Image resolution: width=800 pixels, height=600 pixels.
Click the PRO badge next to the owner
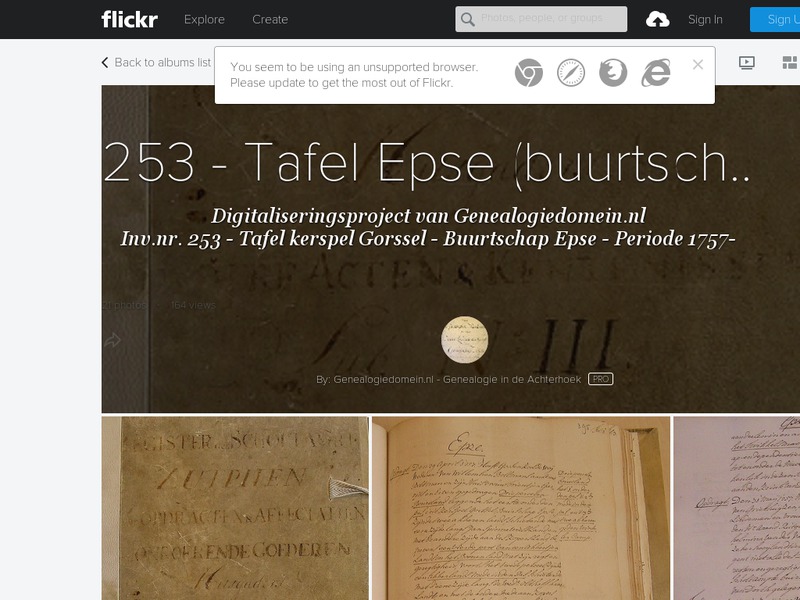(x=600, y=379)
